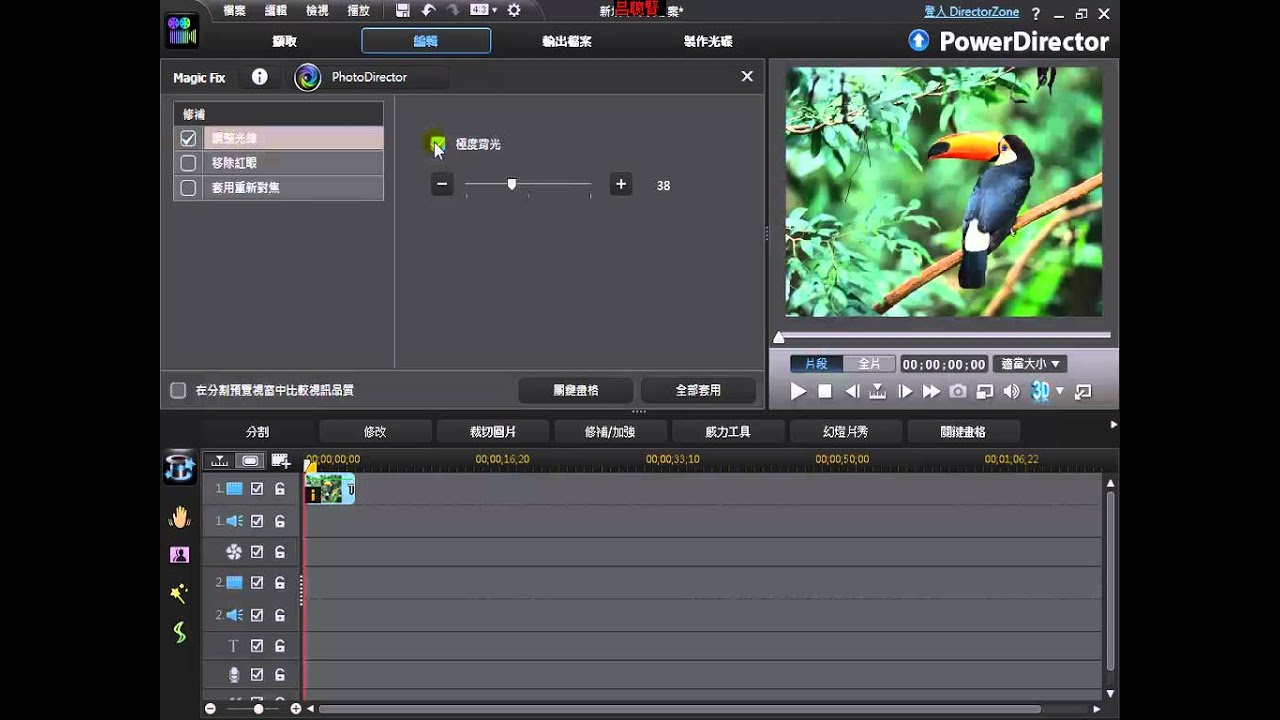Increase the backlight value with plus button
The image size is (1280, 720).
pyautogui.click(x=621, y=184)
